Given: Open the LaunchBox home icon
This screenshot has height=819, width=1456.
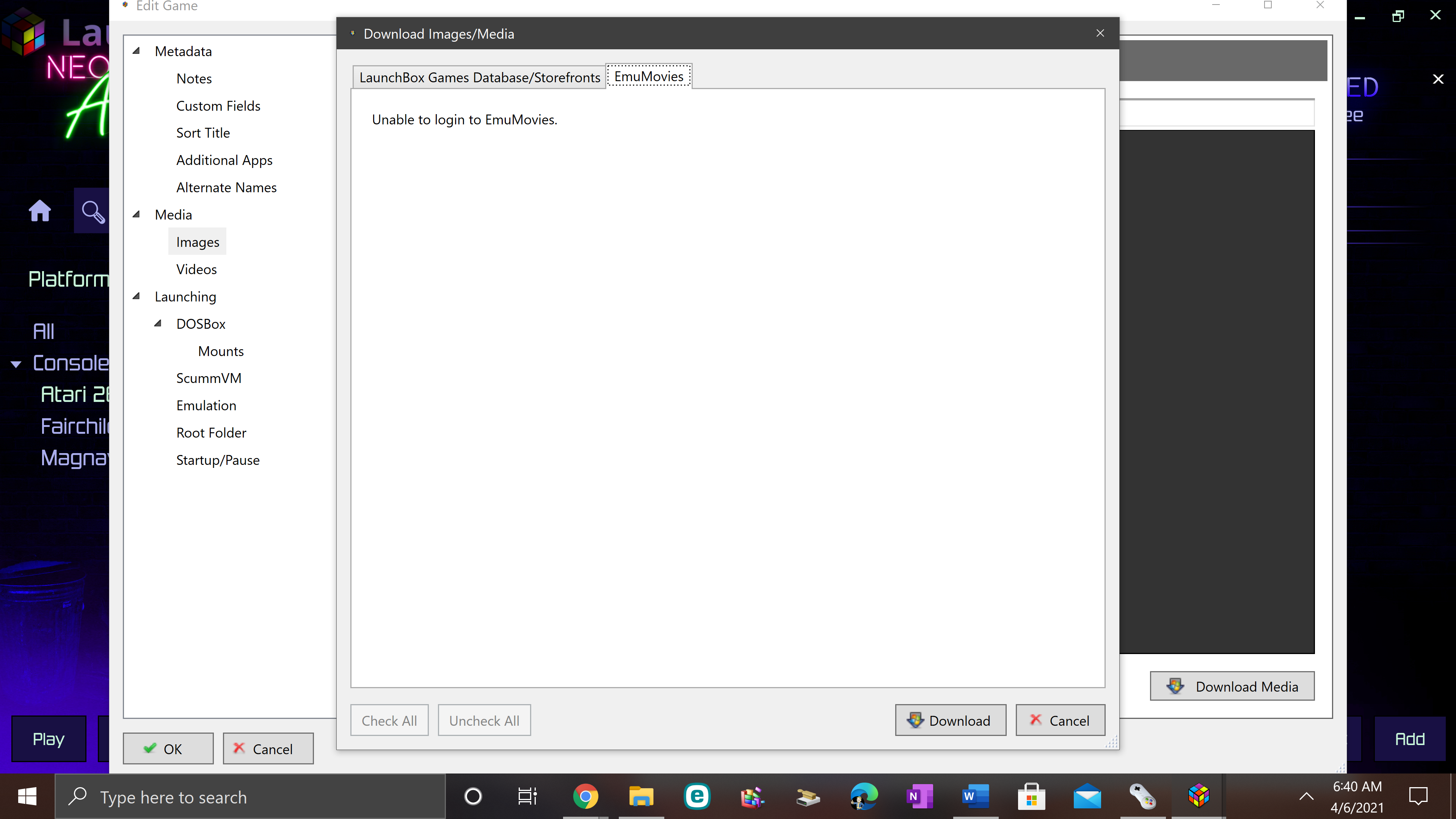Looking at the screenshot, I should 39,211.
